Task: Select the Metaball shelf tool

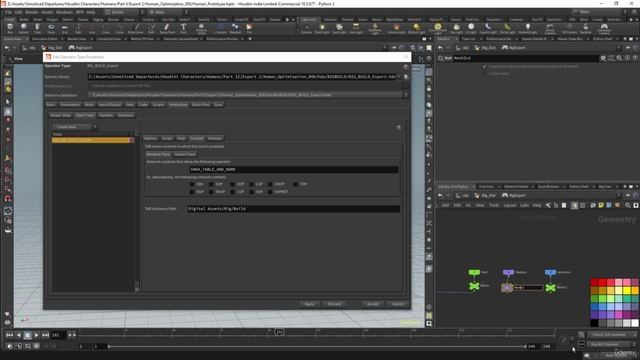Action: click(235, 29)
